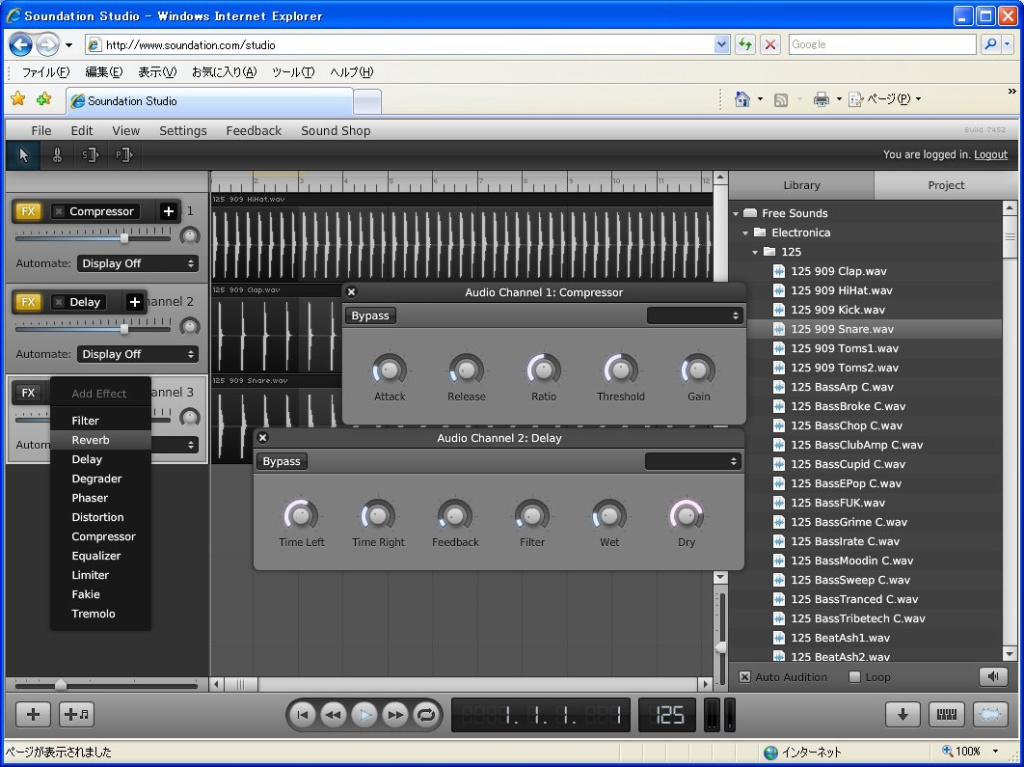Remove the Delay effect chip from channel 2
The image size is (1024, 767).
(x=59, y=302)
